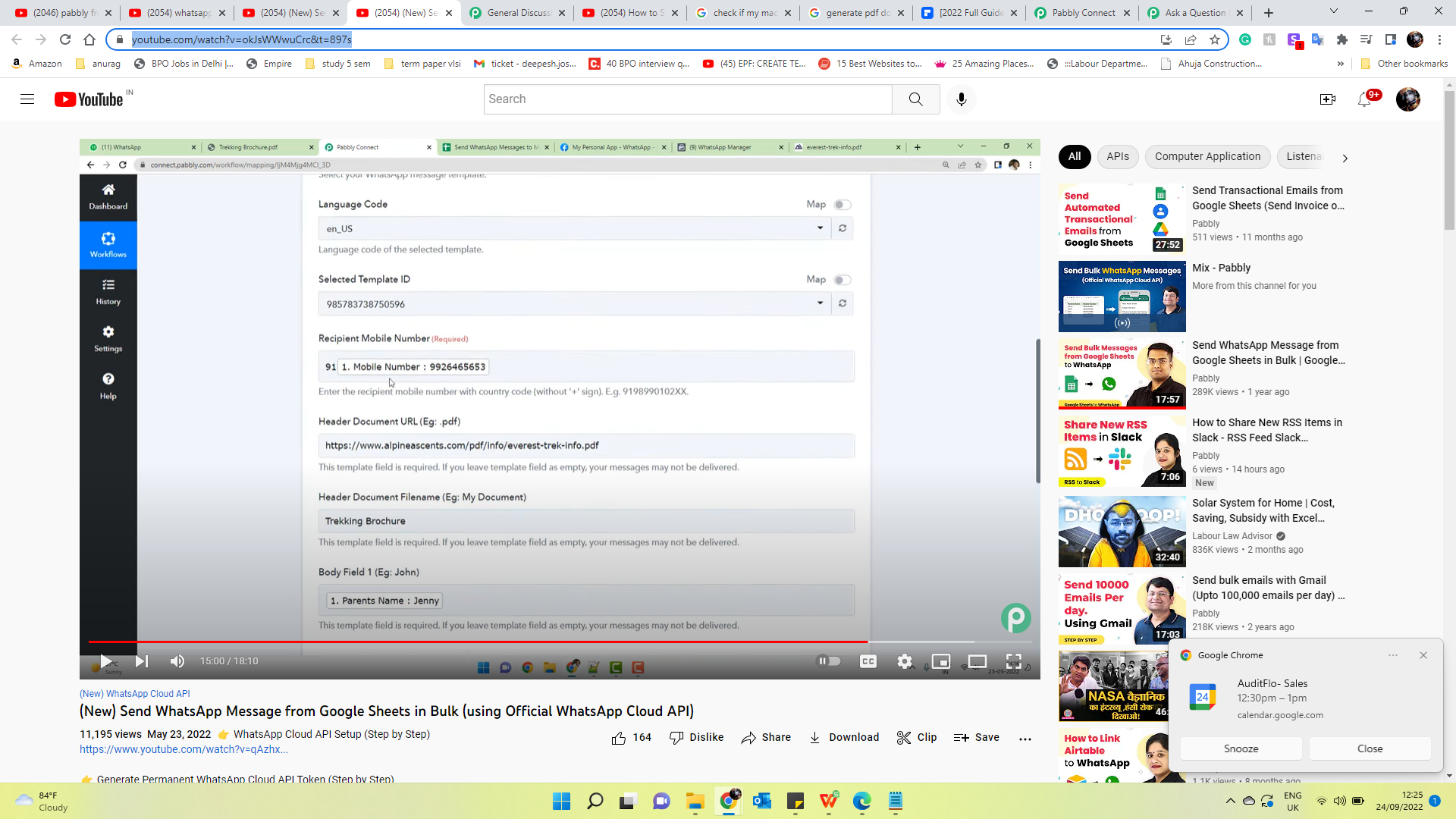Open the Windows Start menu

561,801
